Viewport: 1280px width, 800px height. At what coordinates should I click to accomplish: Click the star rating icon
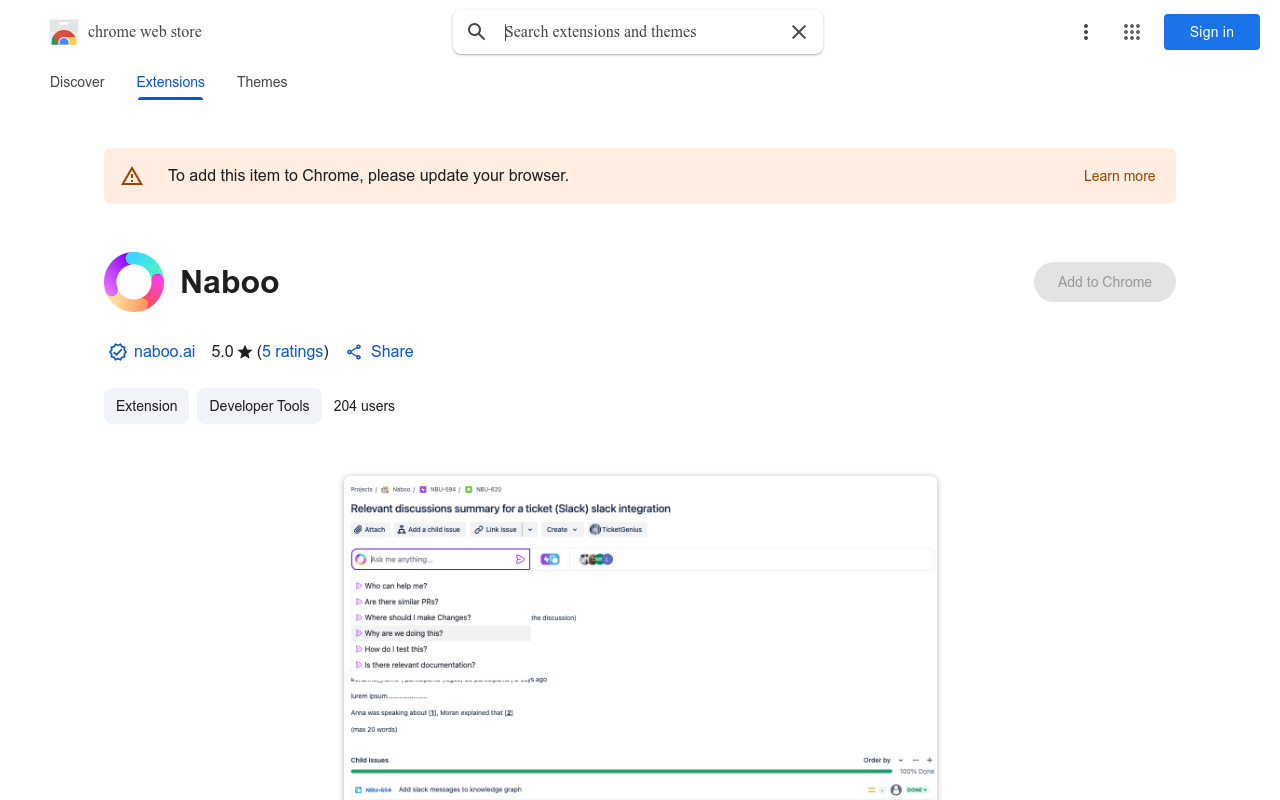245,352
